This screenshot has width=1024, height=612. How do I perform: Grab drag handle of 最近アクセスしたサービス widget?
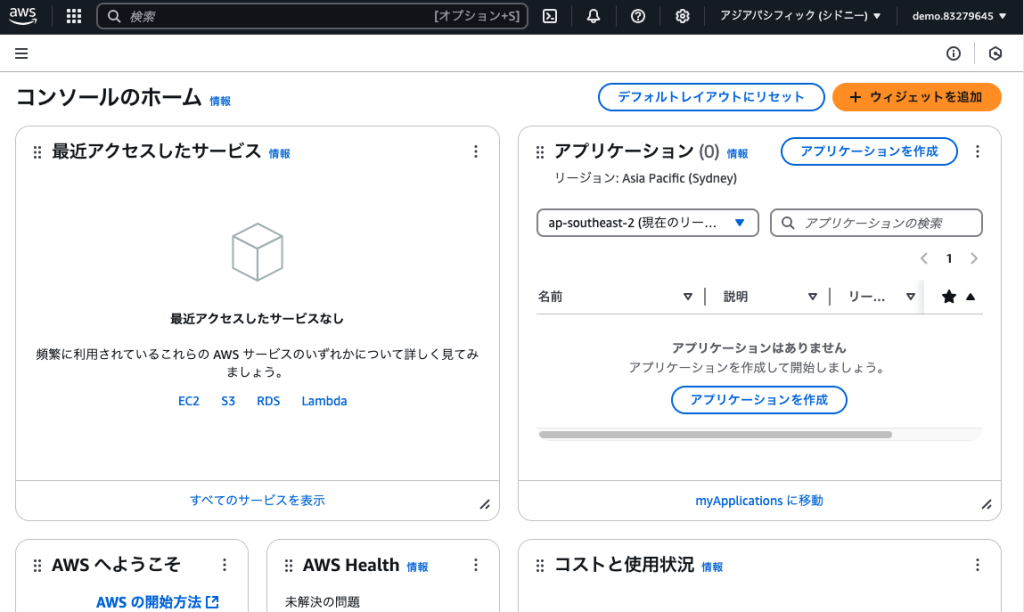tap(37, 152)
